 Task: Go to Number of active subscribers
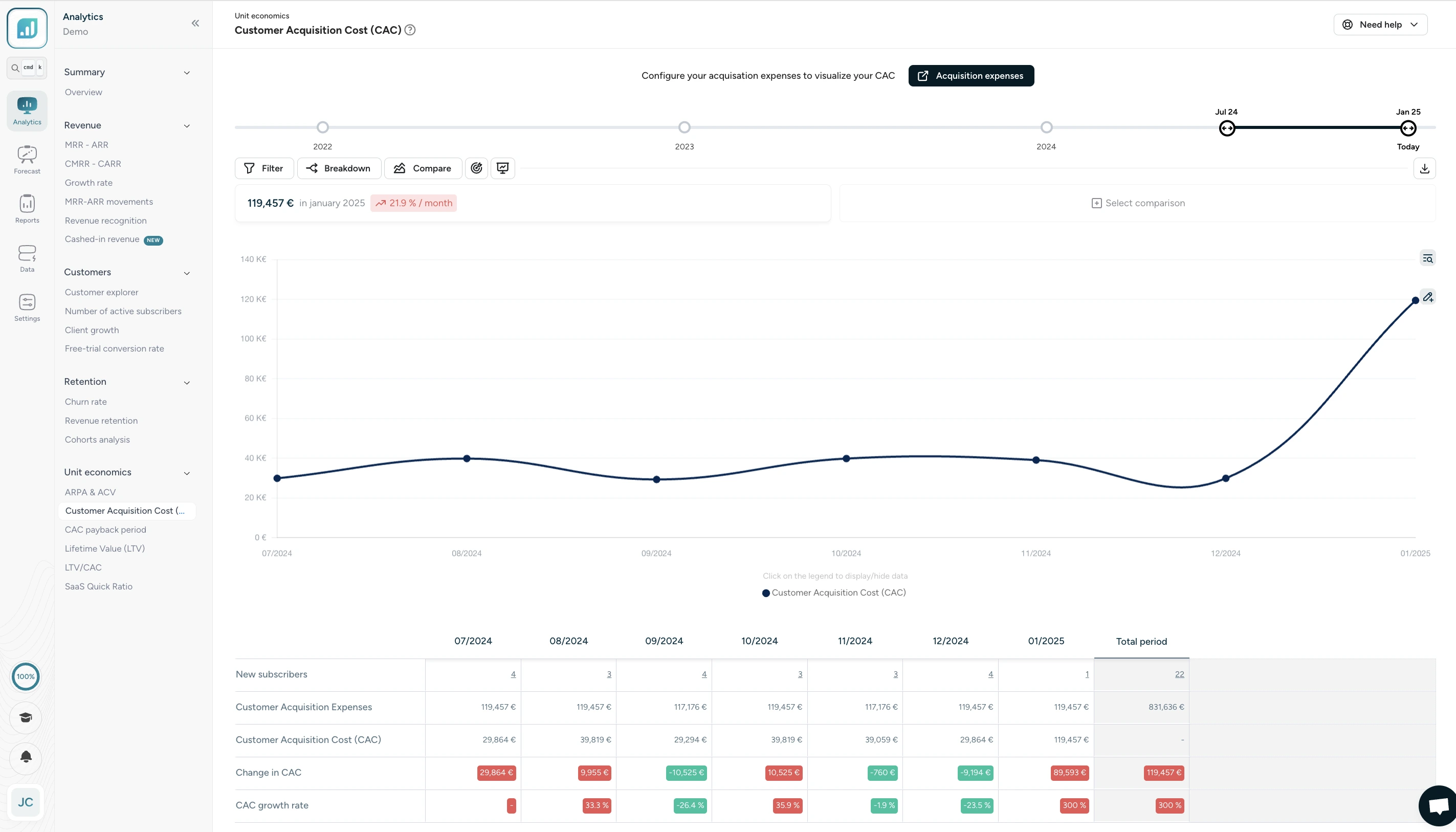[x=123, y=312]
